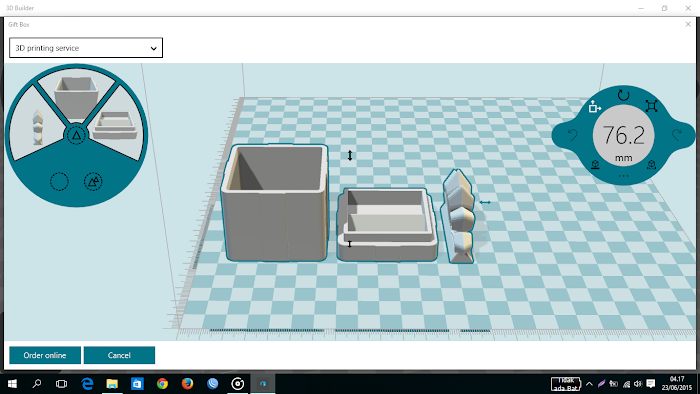Open taskbar search
700x394 pixels.
tap(37, 383)
